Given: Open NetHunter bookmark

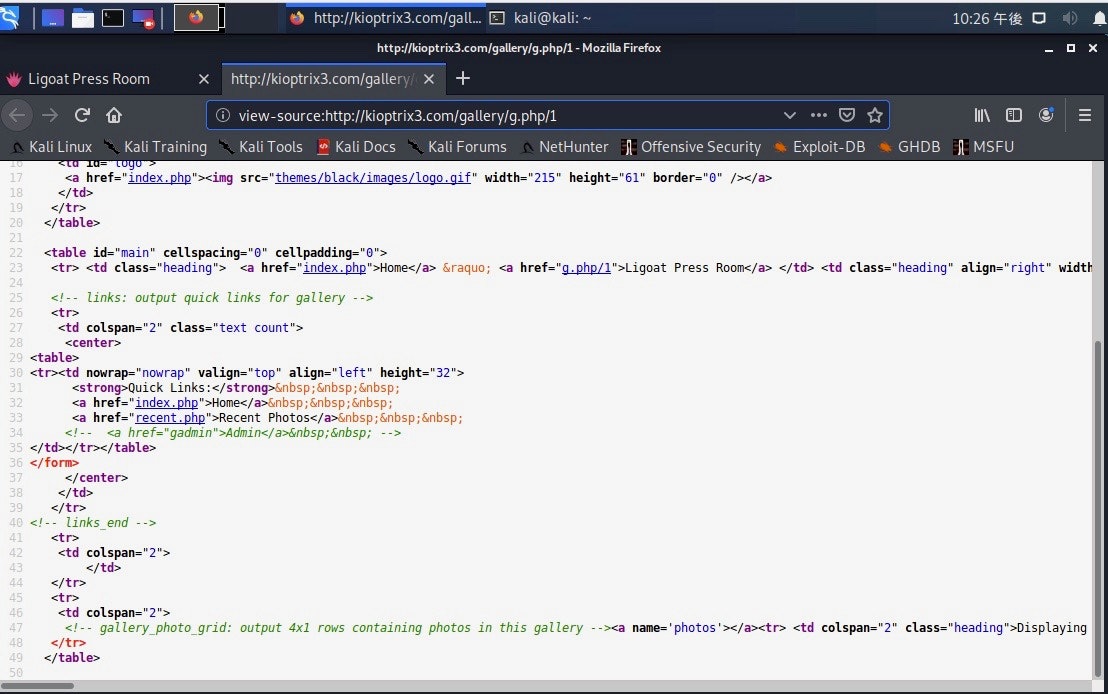Looking at the screenshot, I should coord(565,147).
